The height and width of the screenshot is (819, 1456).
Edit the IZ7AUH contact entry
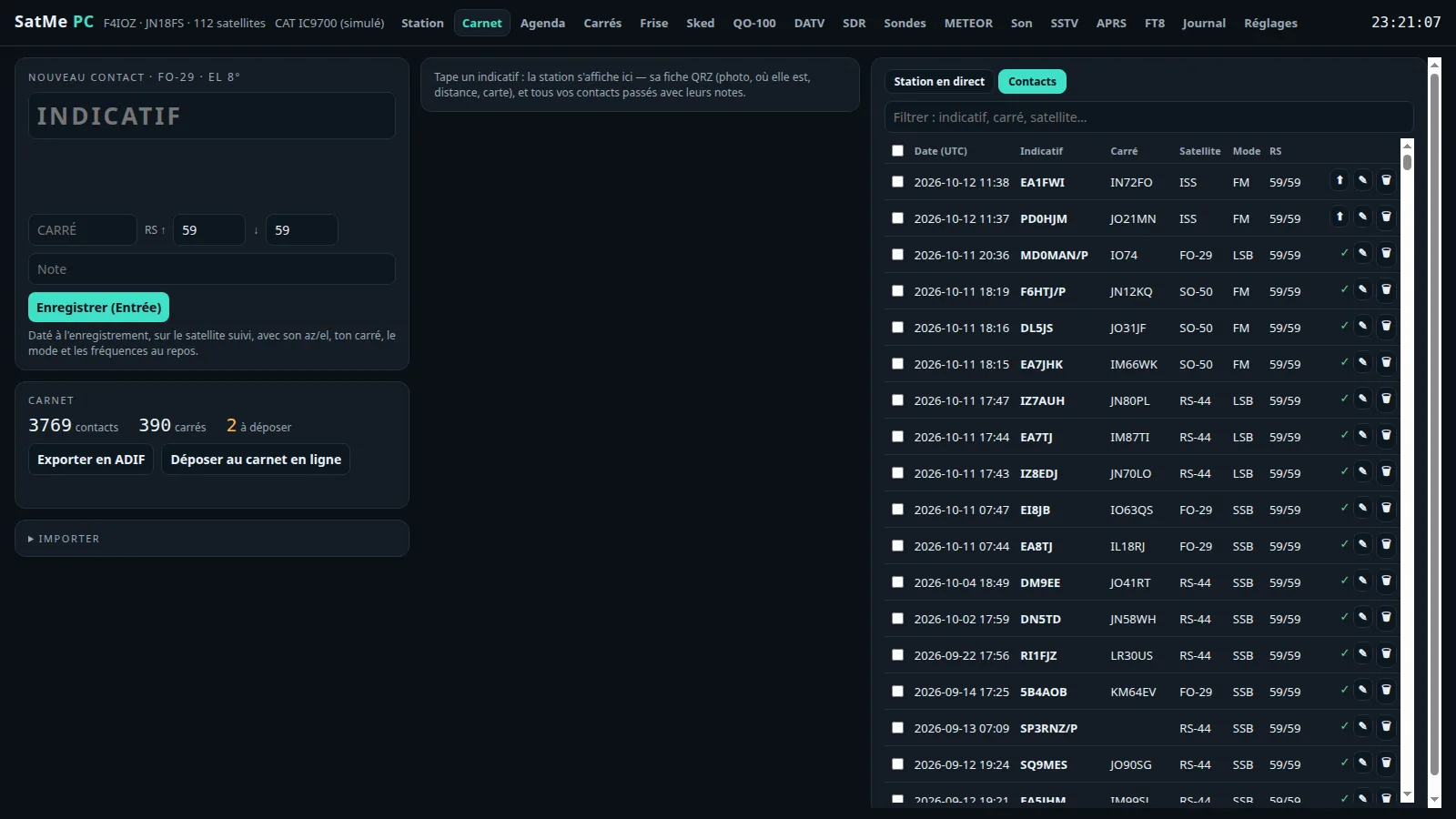click(1362, 399)
